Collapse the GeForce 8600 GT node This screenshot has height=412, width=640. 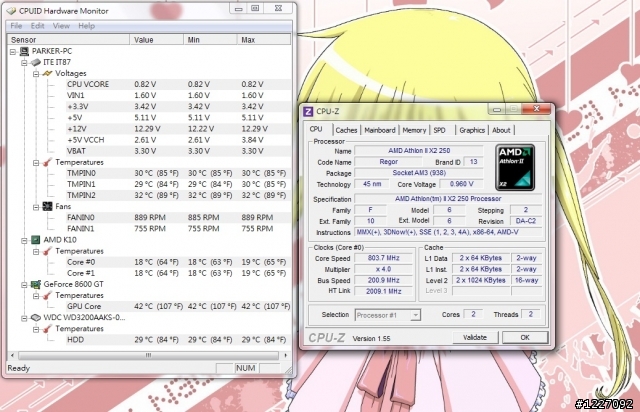click(24, 285)
